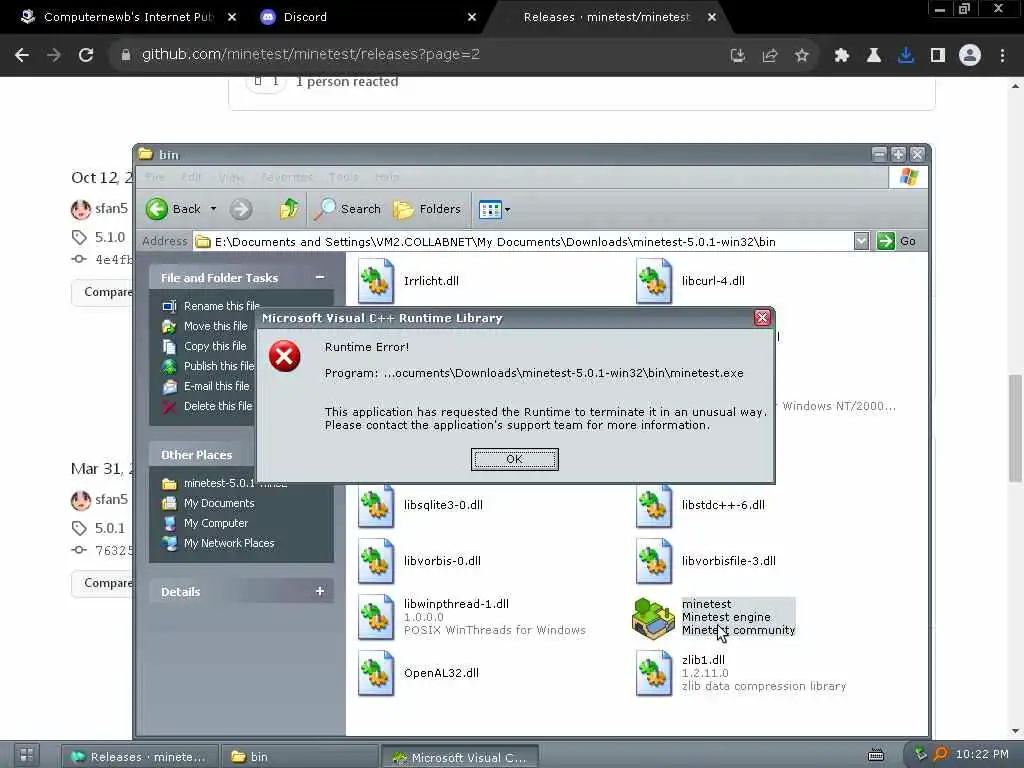Collapse the File and Folder Tasks panel

[x=320, y=278]
